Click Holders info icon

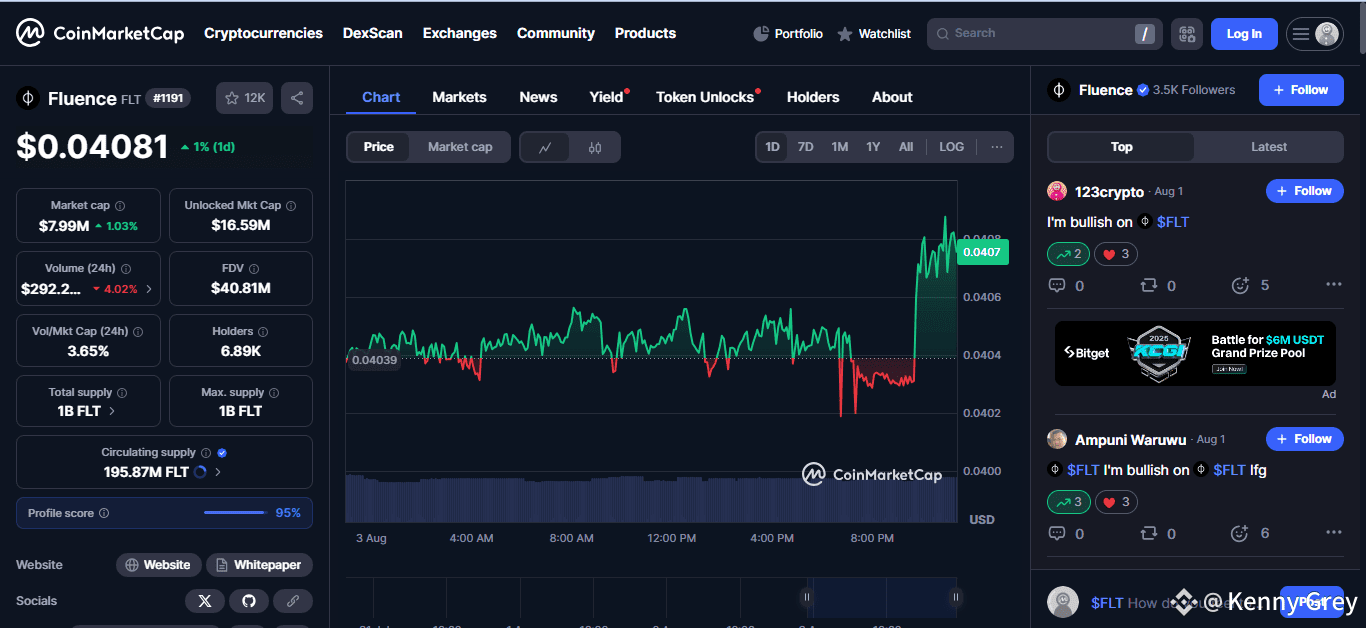tap(263, 331)
